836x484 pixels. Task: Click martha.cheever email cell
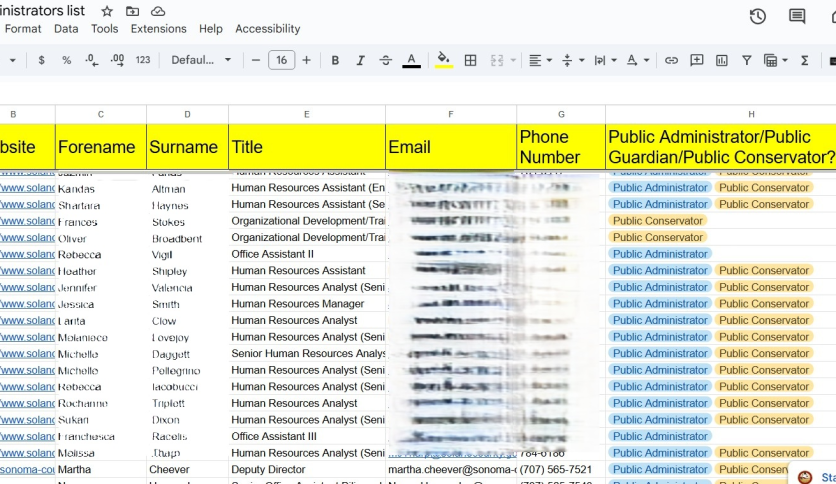[451, 470]
